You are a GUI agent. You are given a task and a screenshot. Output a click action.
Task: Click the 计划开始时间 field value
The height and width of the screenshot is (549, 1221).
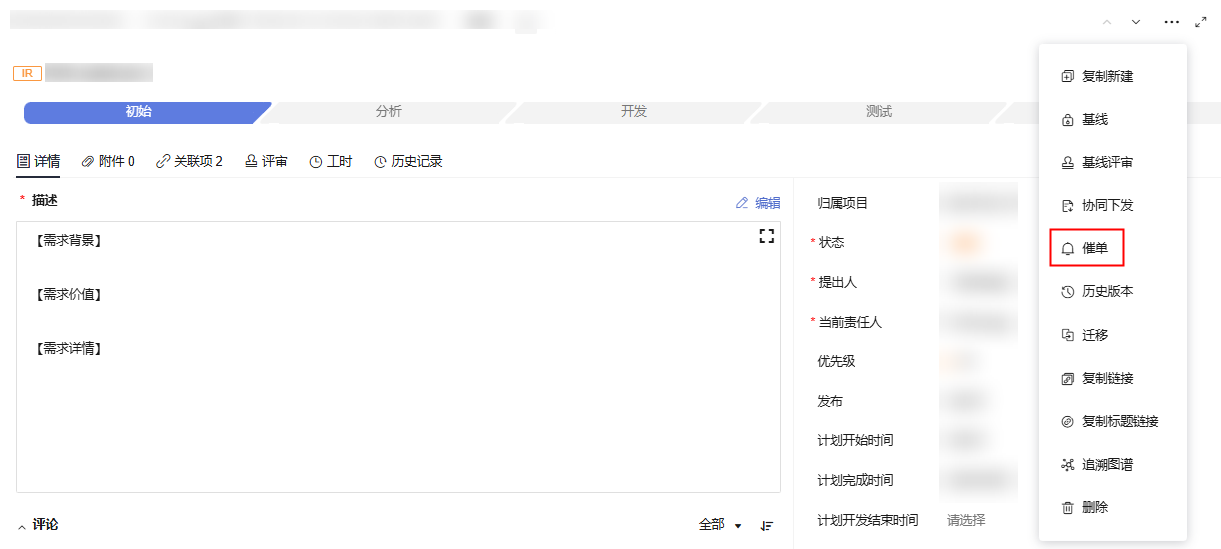966,441
